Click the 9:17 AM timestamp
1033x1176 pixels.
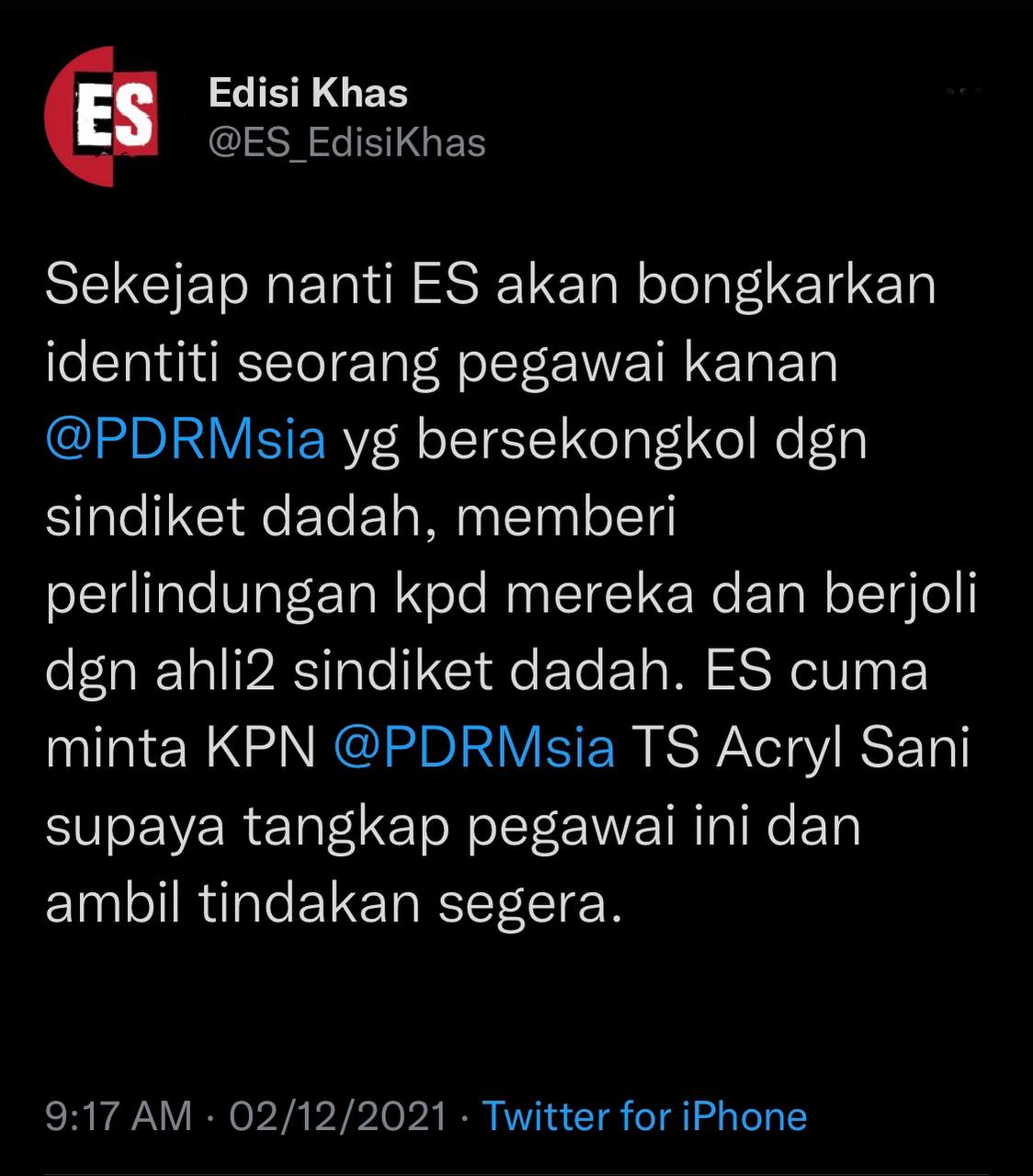pyautogui.click(x=119, y=1116)
